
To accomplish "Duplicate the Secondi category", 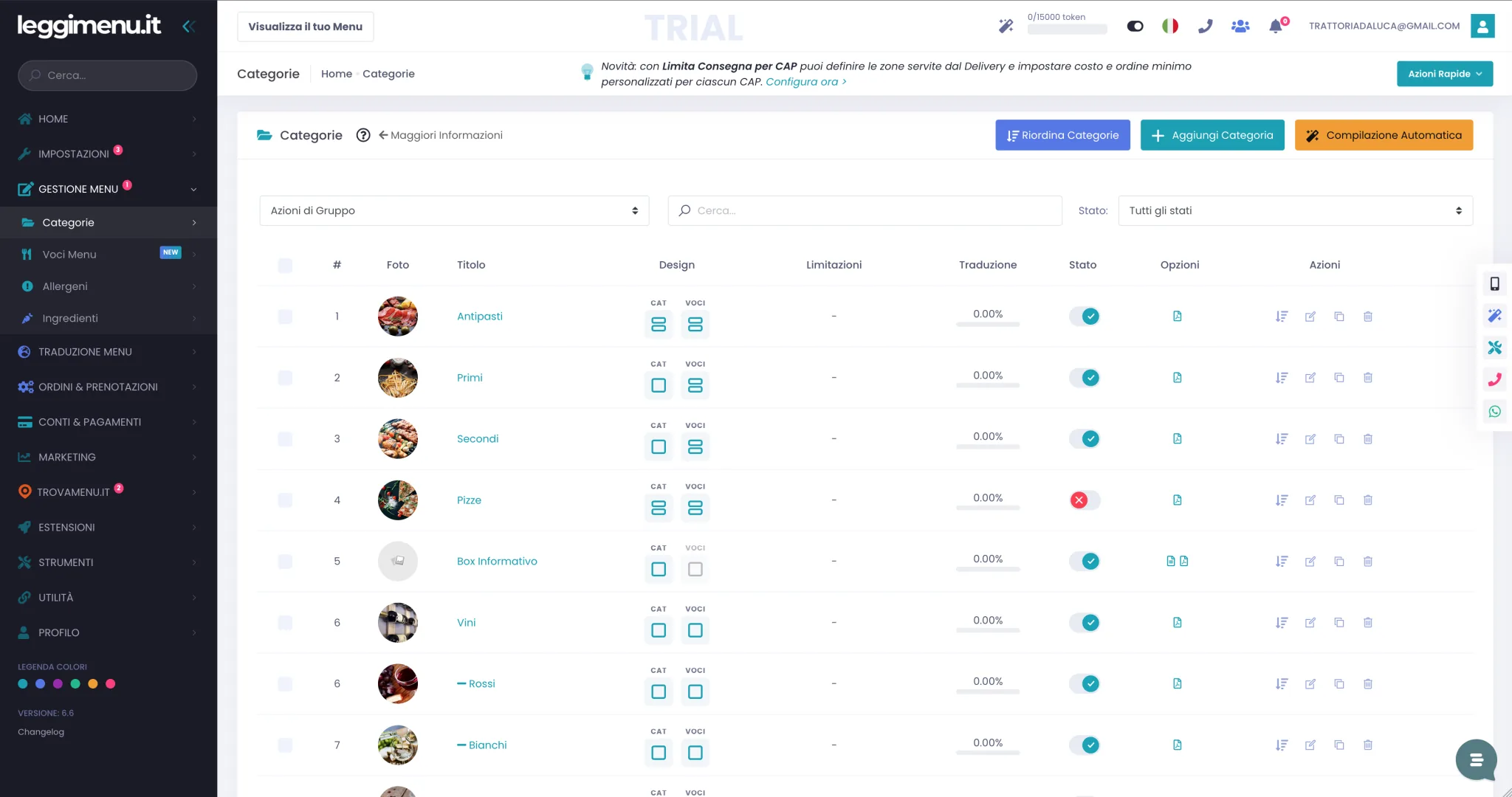I will click(x=1339, y=439).
